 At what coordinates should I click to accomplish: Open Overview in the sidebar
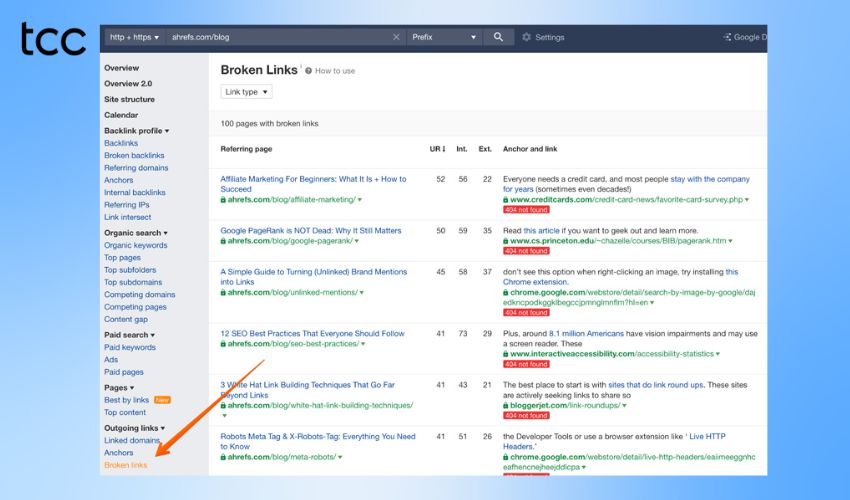[x=121, y=68]
